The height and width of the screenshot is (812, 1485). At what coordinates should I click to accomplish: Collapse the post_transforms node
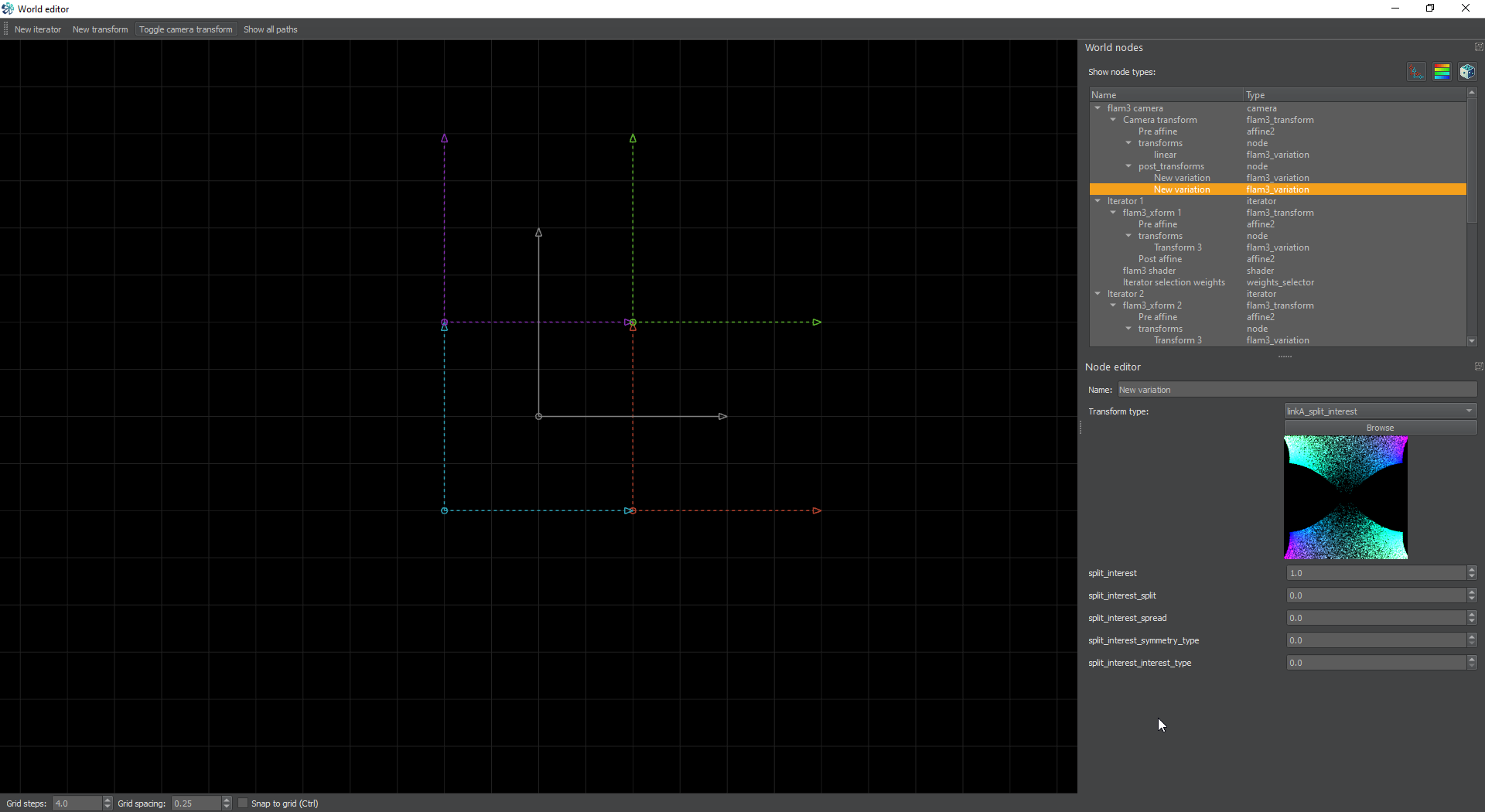point(1128,166)
